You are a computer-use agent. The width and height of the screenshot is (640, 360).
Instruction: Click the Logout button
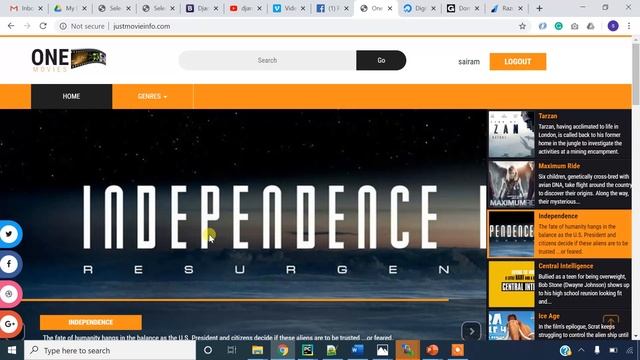(x=518, y=62)
